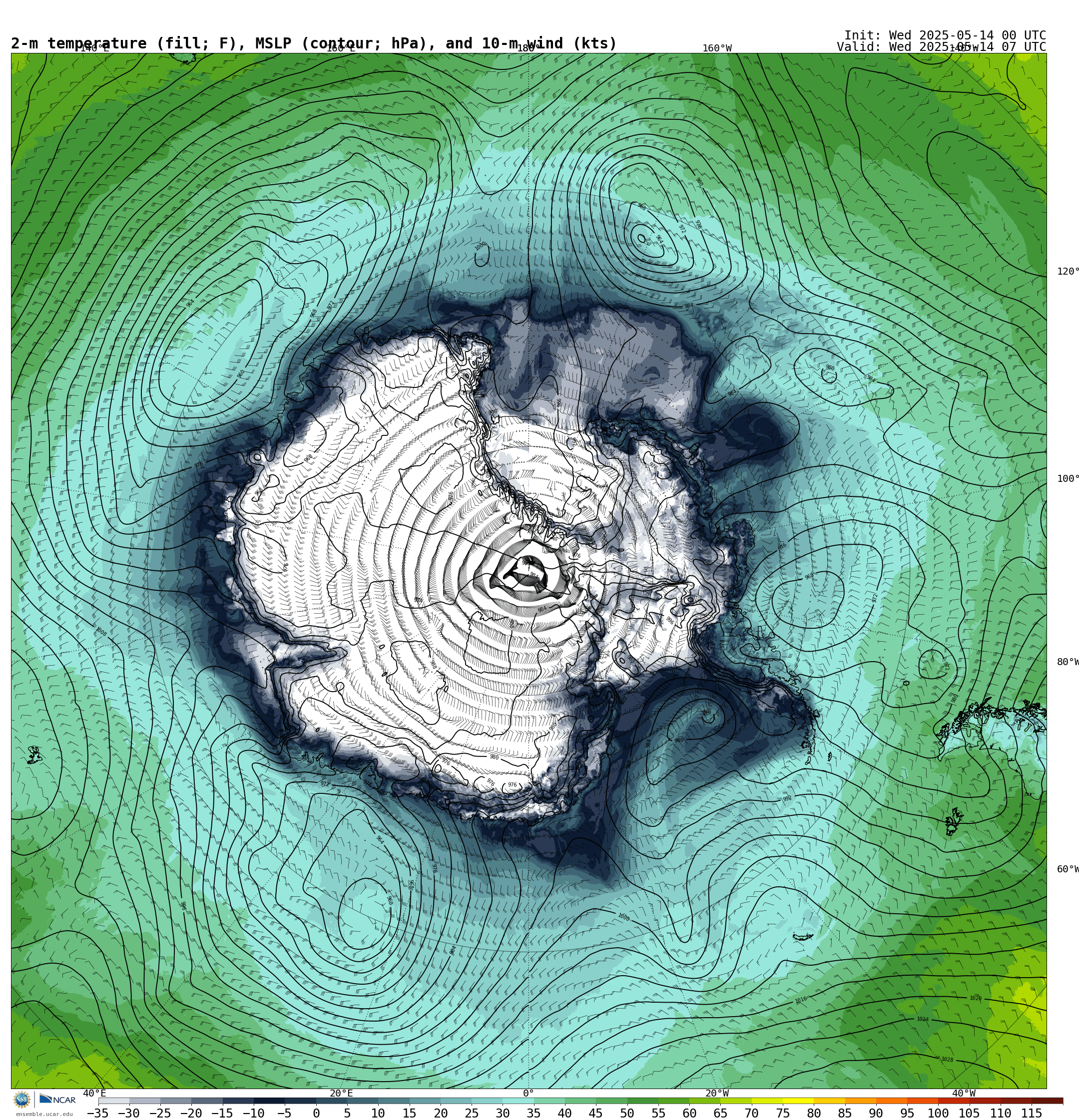Screen dimensions: 1079x1120
Task: Click the 20 colorbar tick label
Action: point(440,1113)
